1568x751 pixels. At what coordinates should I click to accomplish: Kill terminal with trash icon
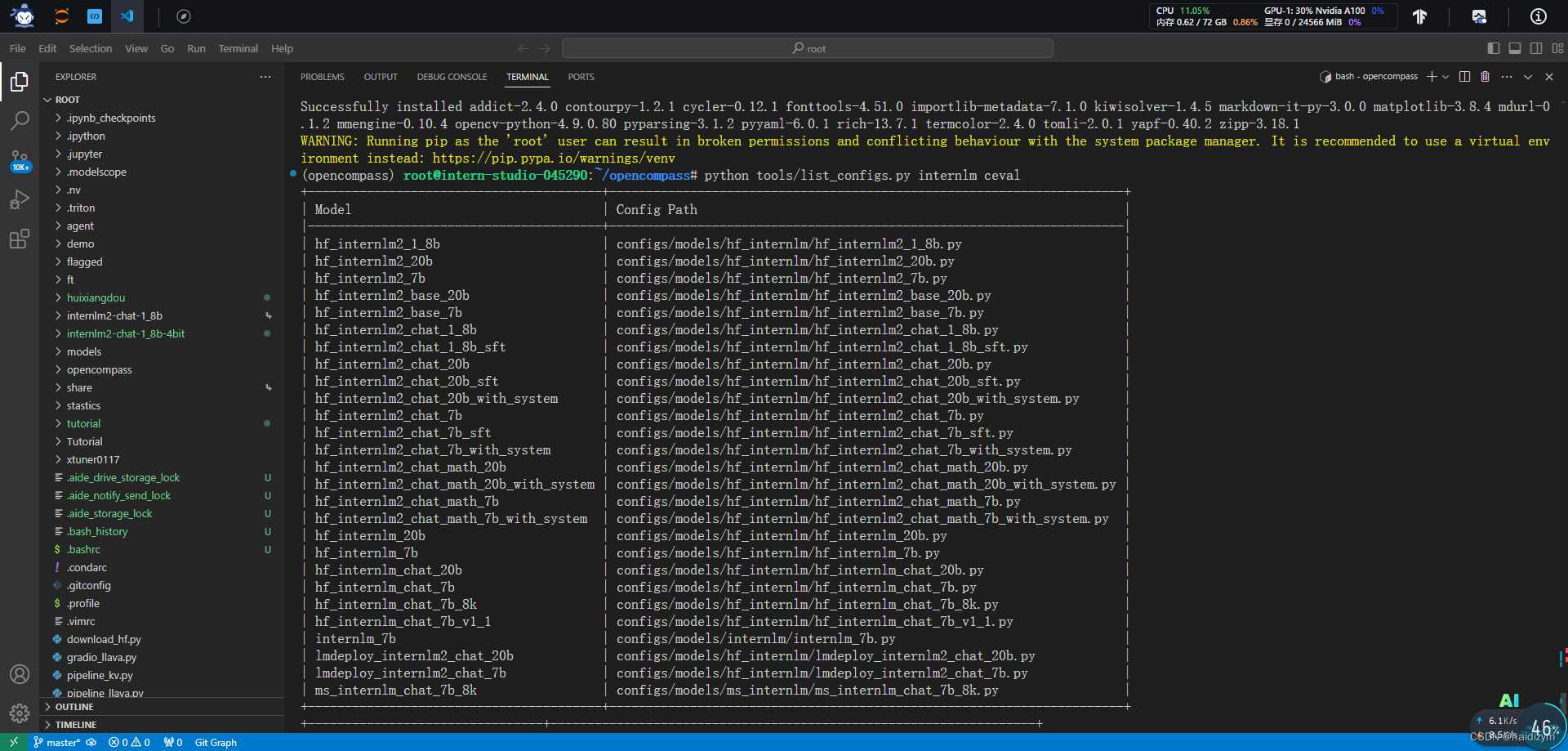[1486, 77]
